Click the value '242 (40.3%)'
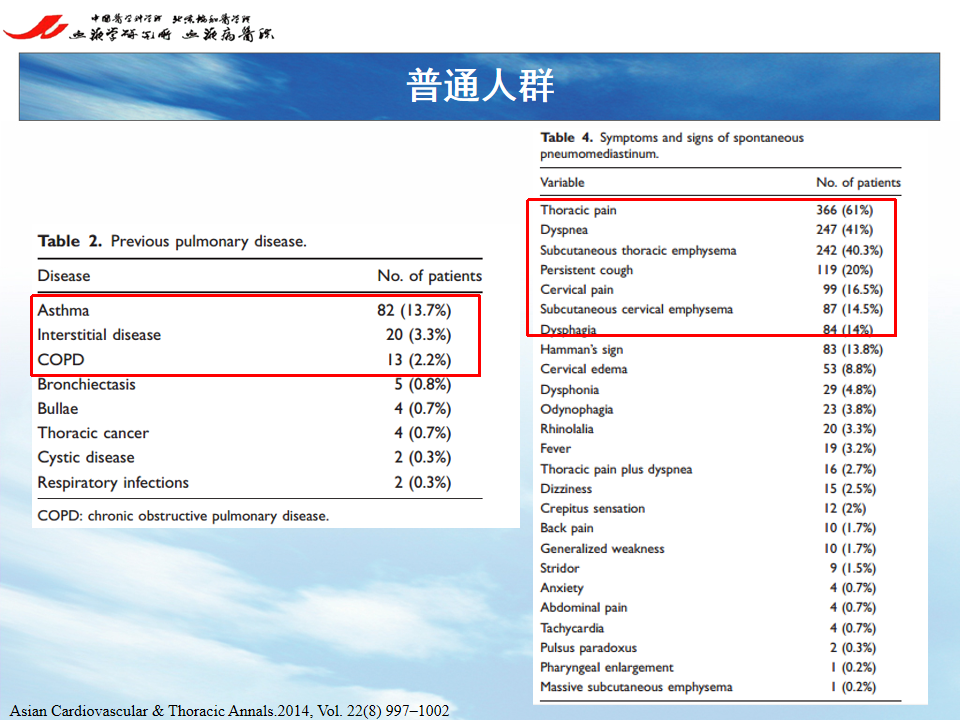The image size is (960, 720). coord(849,250)
